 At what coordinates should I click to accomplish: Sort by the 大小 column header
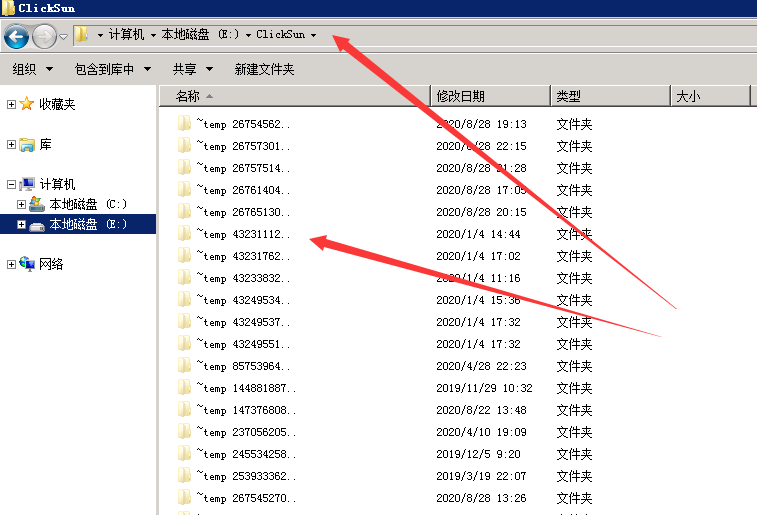[711, 96]
